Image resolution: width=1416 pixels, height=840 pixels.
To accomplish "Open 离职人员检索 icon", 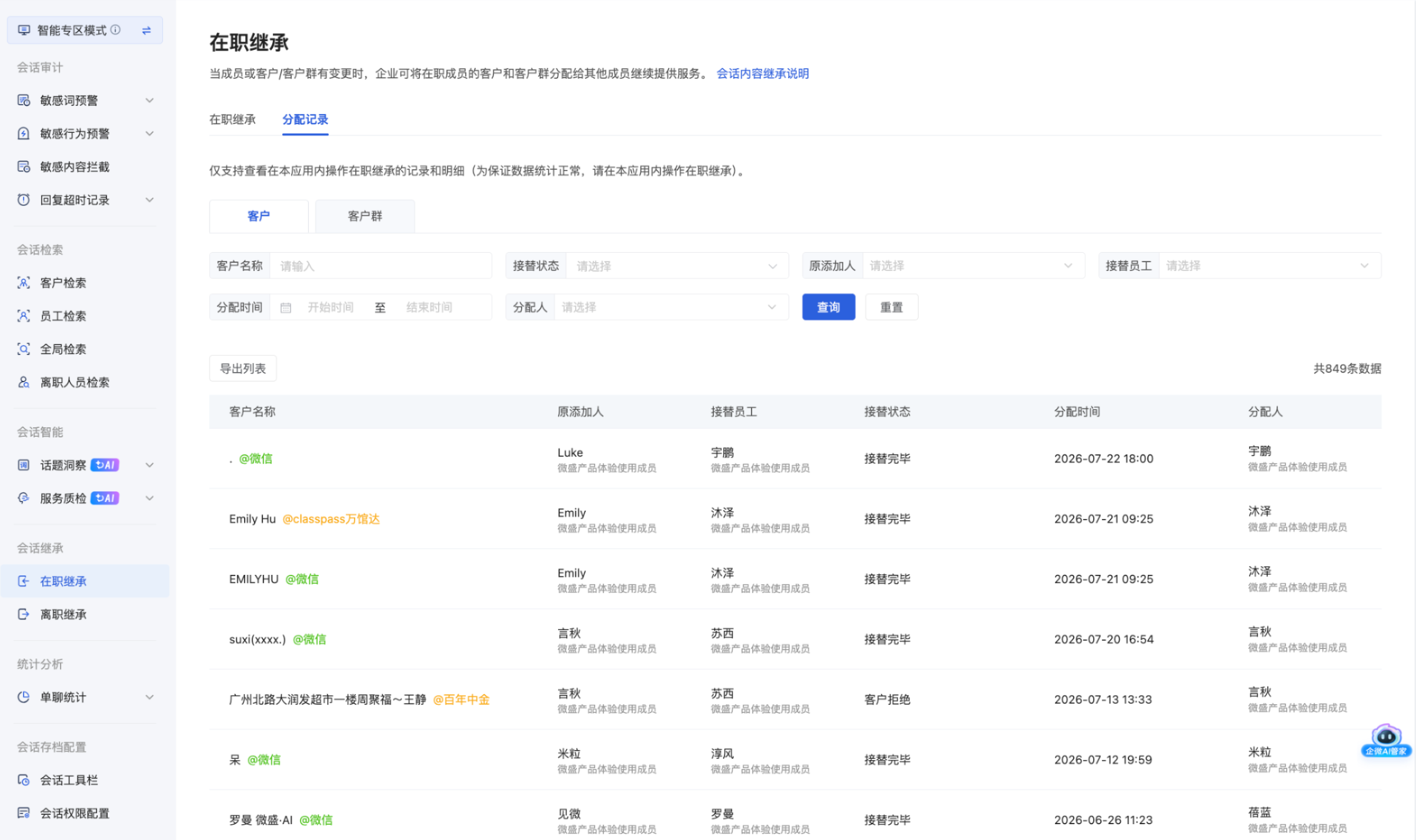I will (x=24, y=382).
